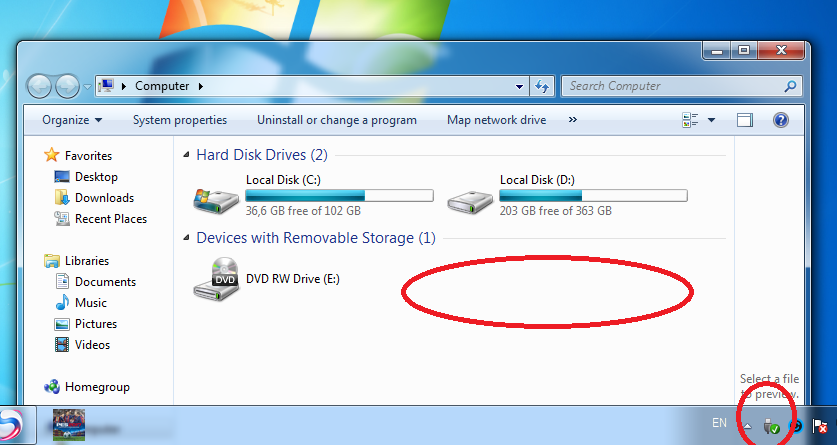The height and width of the screenshot is (445, 837).
Task: Choose Uninstall or change a program
Action: tap(337, 120)
